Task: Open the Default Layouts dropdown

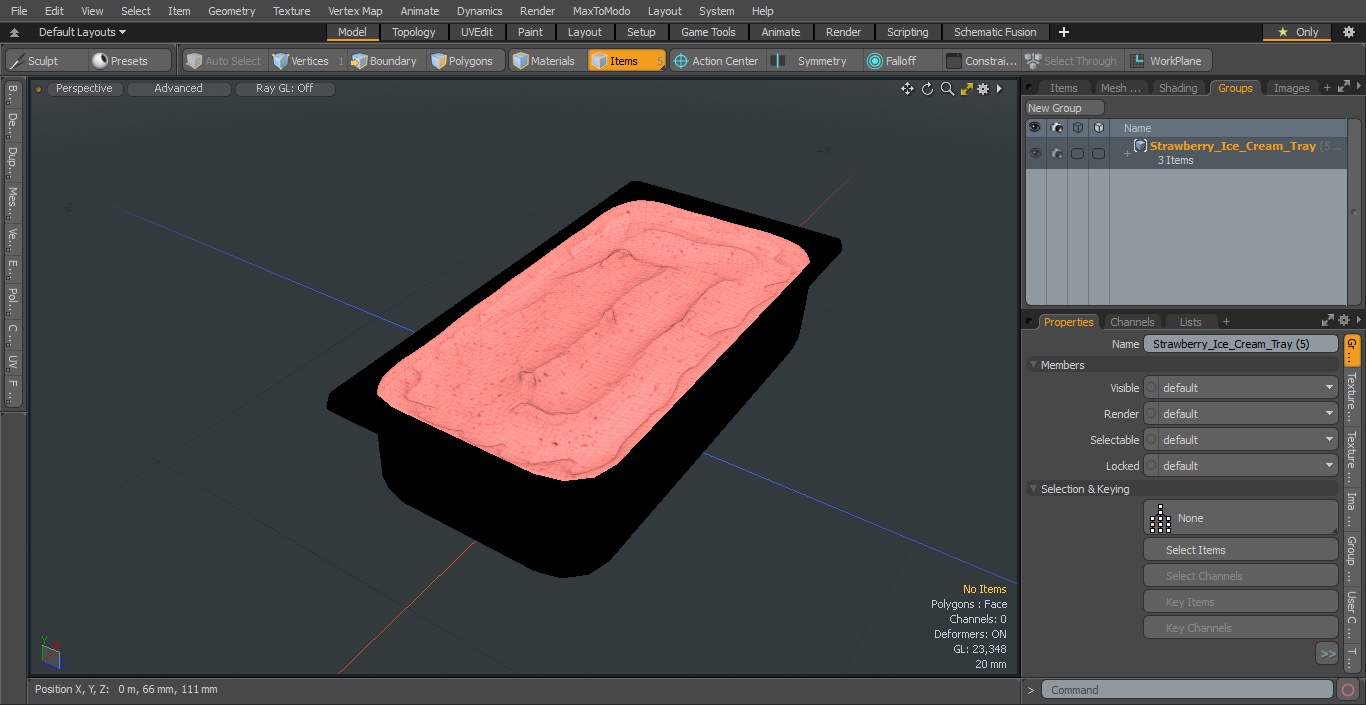Action: pyautogui.click(x=82, y=32)
